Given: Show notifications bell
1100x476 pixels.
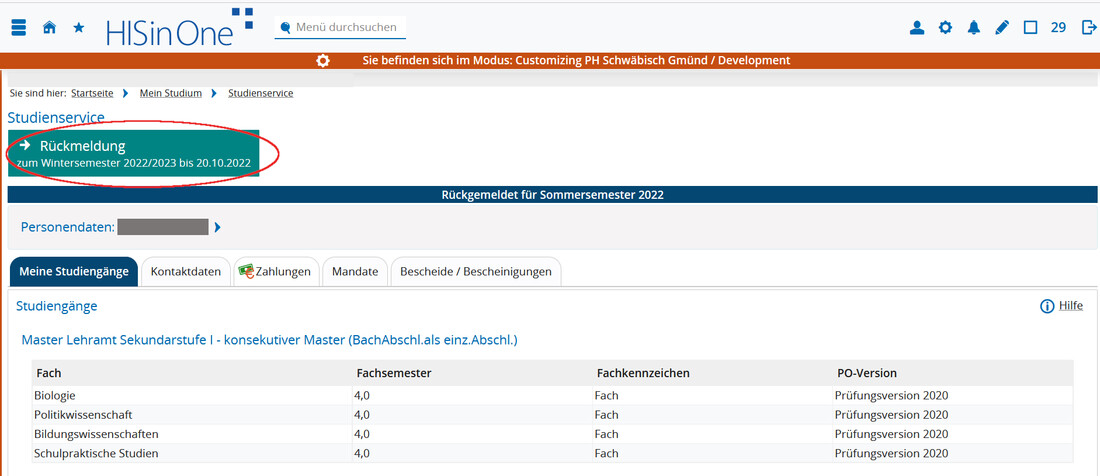Looking at the screenshot, I should [x=973, y=28].
